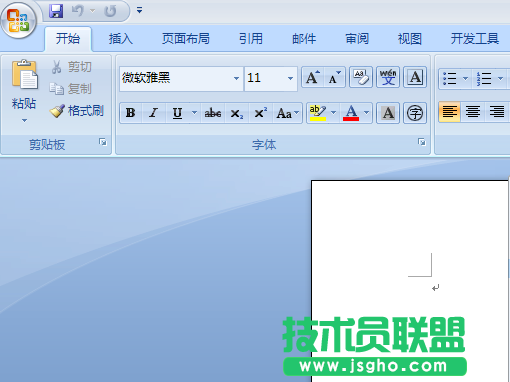The height and width of the screenshot is (382, 510).
Task: Expand underline style dropdown arrow
Action: 194,113
